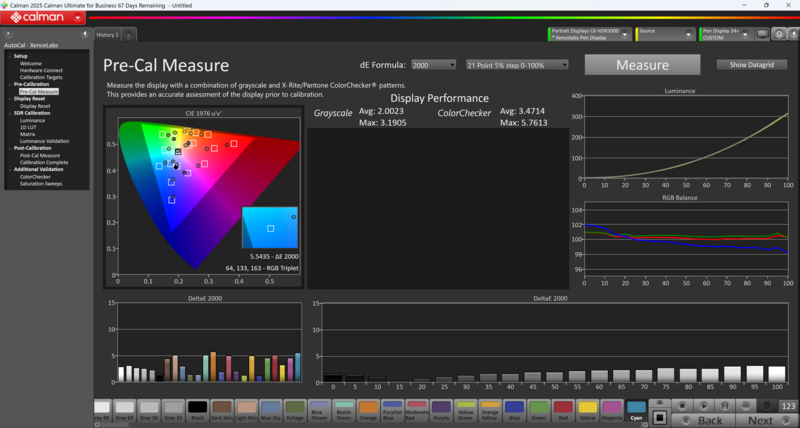Open Calibration Targets page

click(x=41, y=78)
